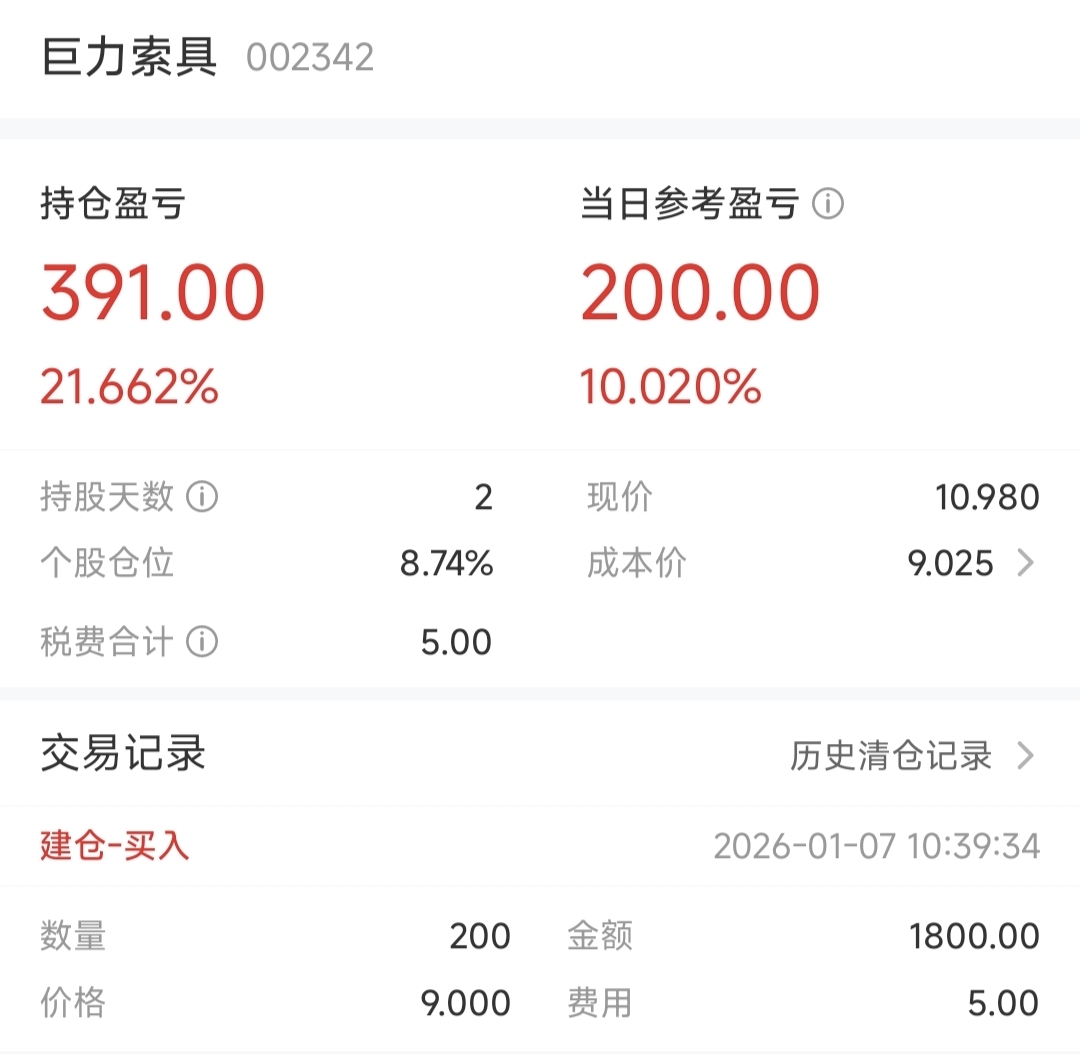Click the 391.00 position profit figure
Viewport: 1080px width, 1054px height.
tap(153, 293)
